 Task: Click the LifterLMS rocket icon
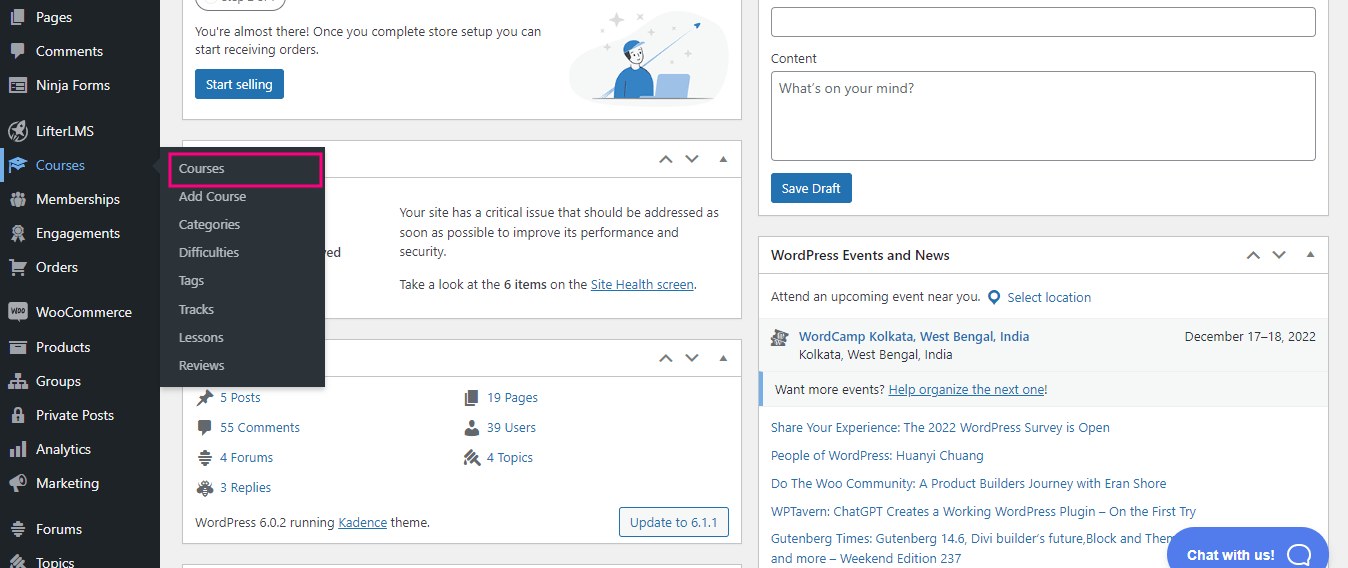(x=17, y=131)
